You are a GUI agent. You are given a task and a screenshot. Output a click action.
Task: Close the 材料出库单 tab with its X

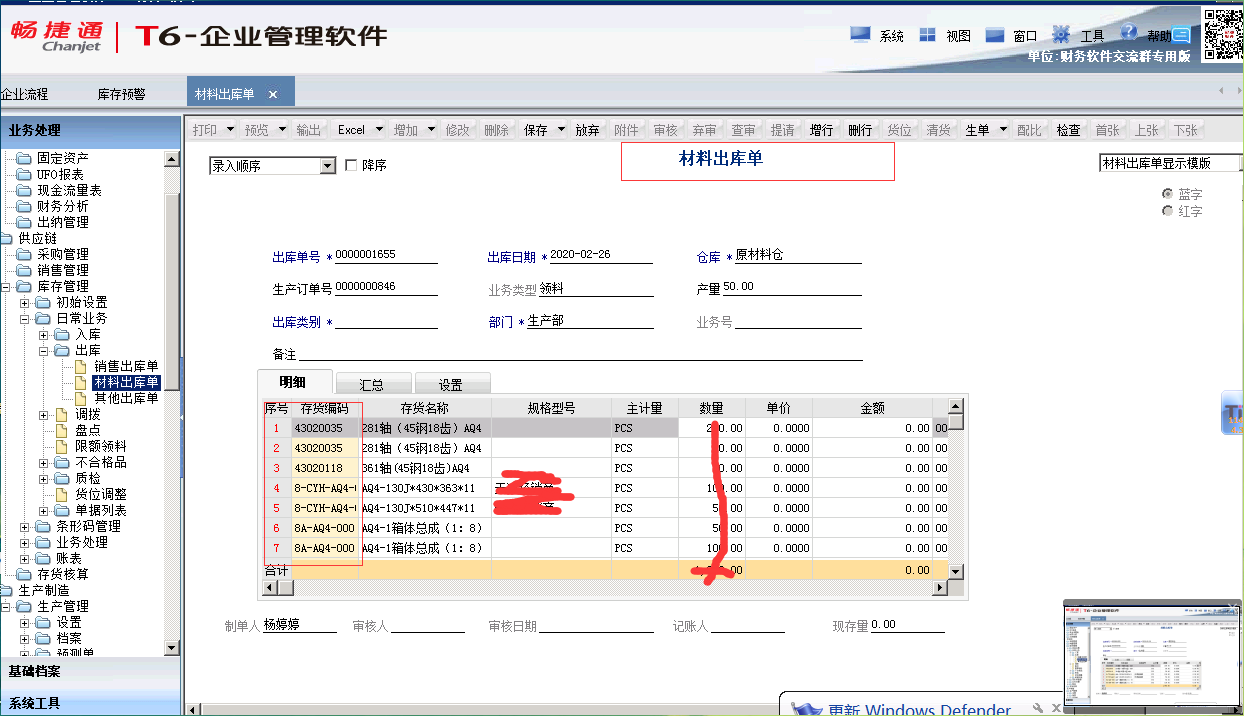point(273,94)
